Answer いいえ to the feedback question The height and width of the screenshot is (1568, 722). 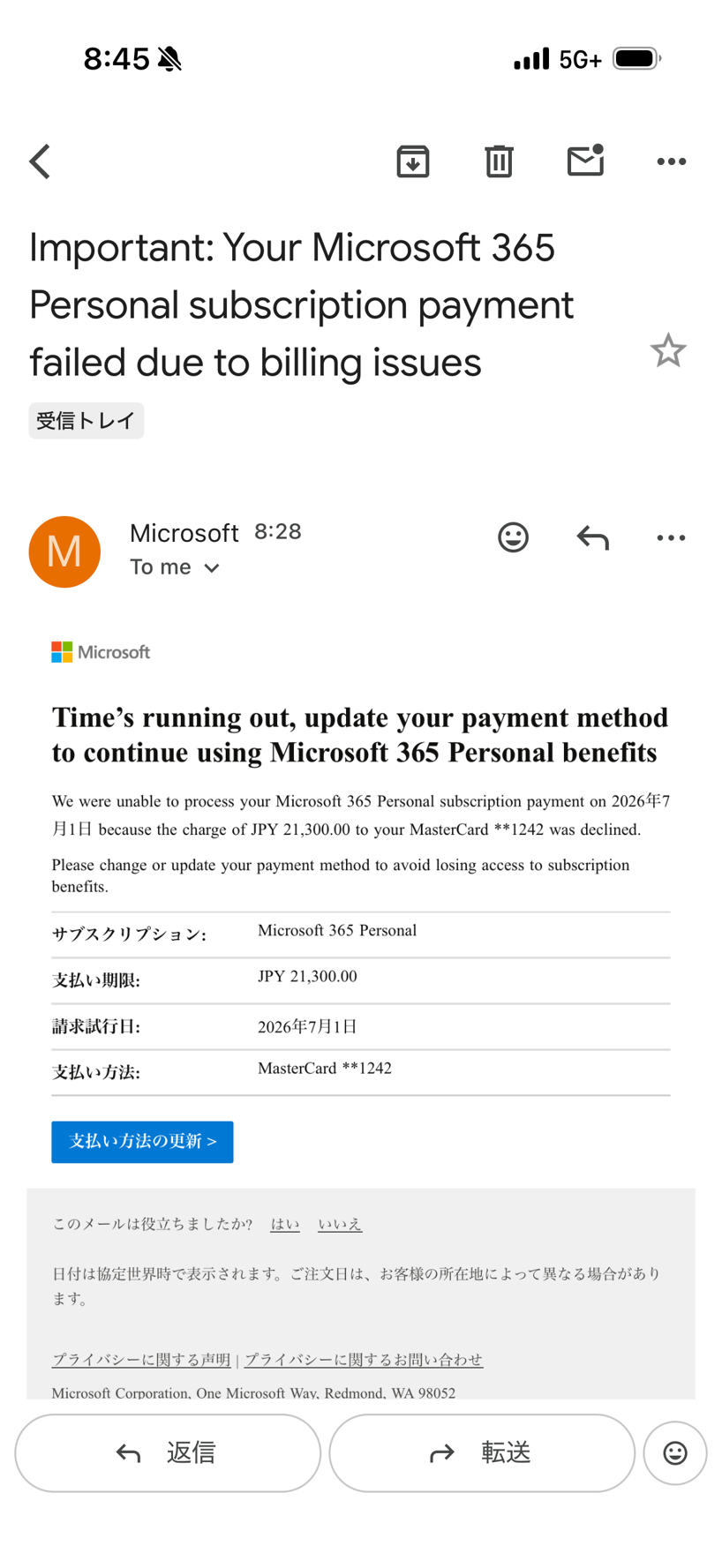(340, 1224)
